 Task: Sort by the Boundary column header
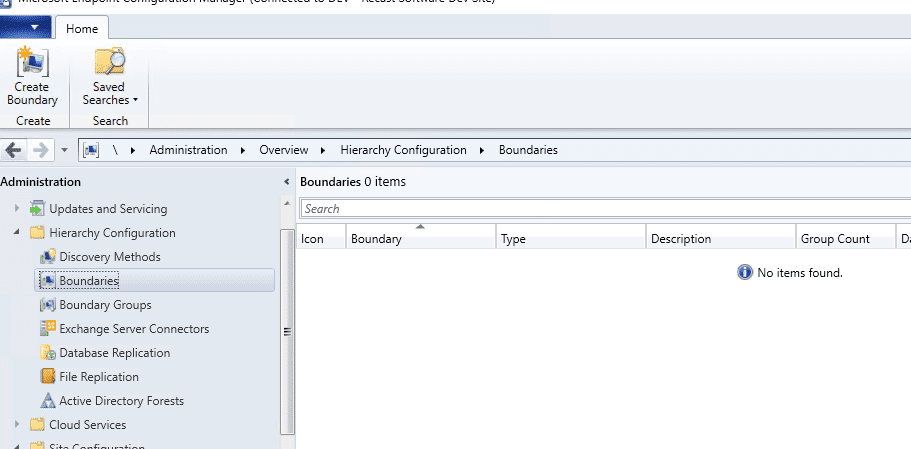point(420,239)
